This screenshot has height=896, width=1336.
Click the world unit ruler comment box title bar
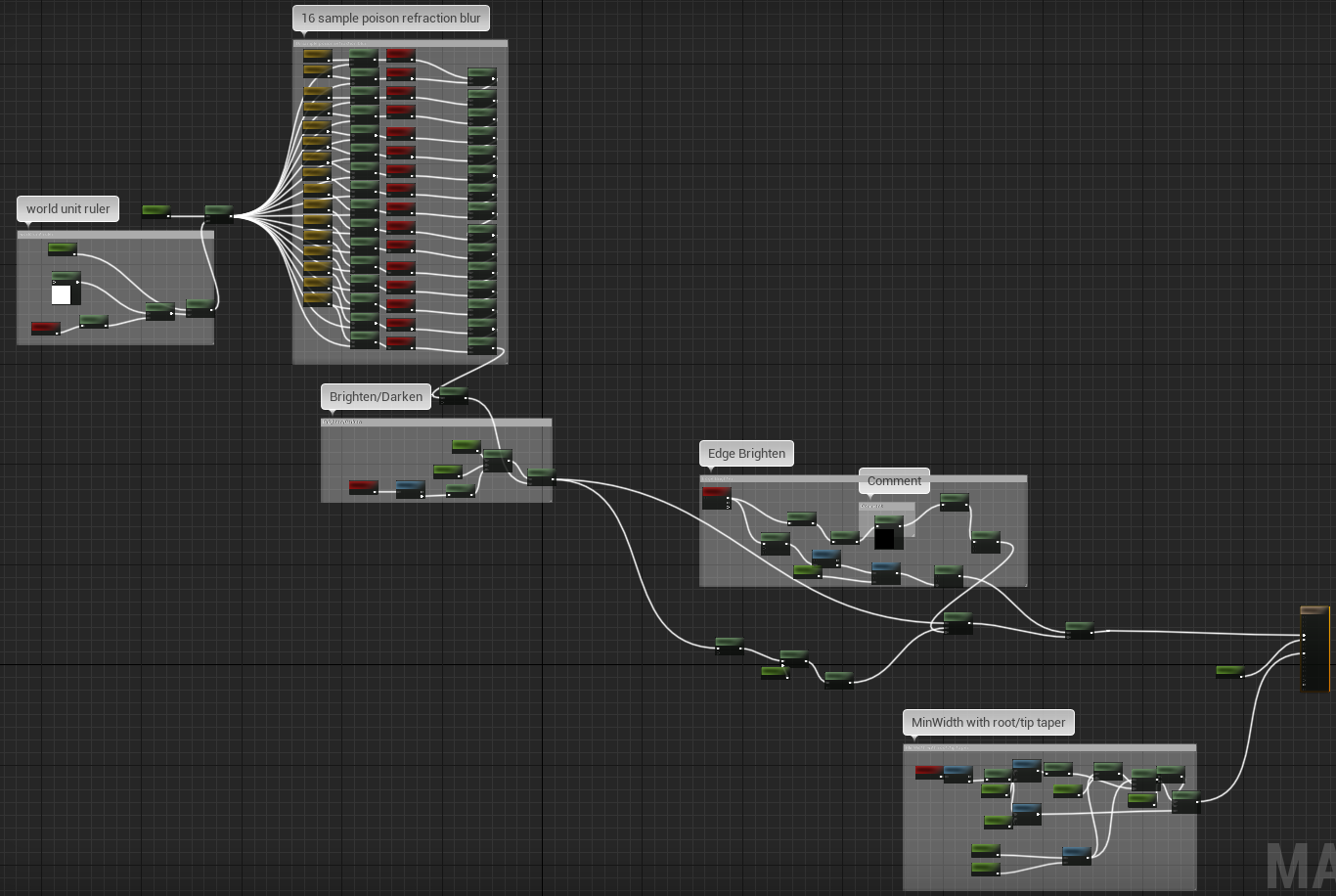tap(115, 235)
